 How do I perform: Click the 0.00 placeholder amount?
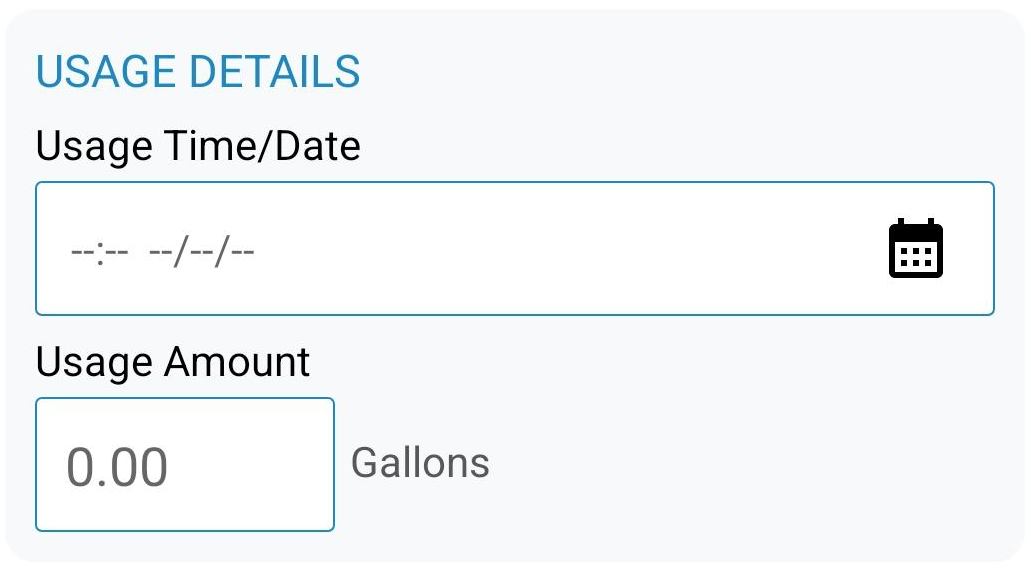pyautogui.click(x=117, y=467)
